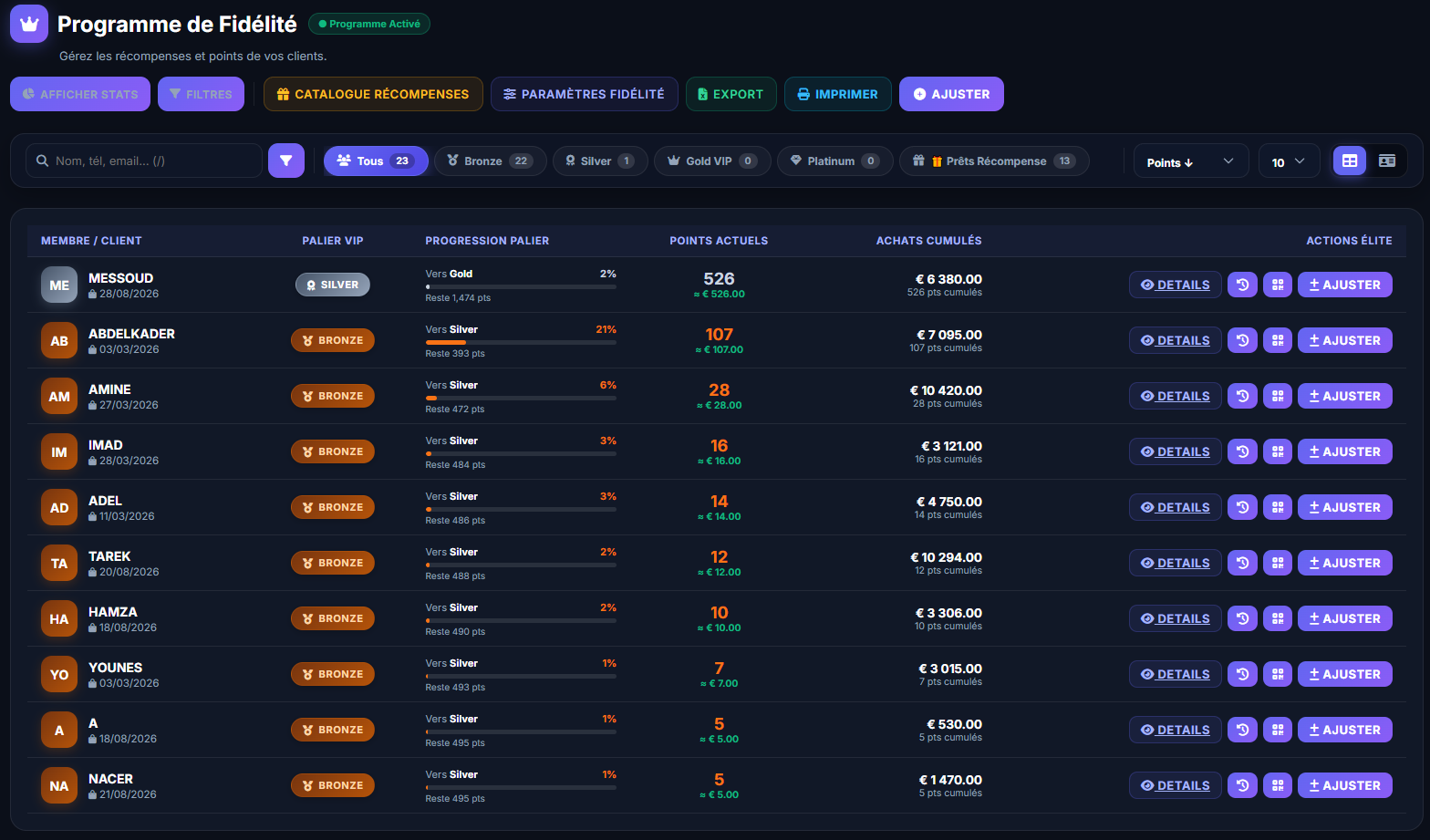Viewport: 1430px width, 840px height.
Task: Select the Prêts Récompense filter tab
Action: coord(994,161)
